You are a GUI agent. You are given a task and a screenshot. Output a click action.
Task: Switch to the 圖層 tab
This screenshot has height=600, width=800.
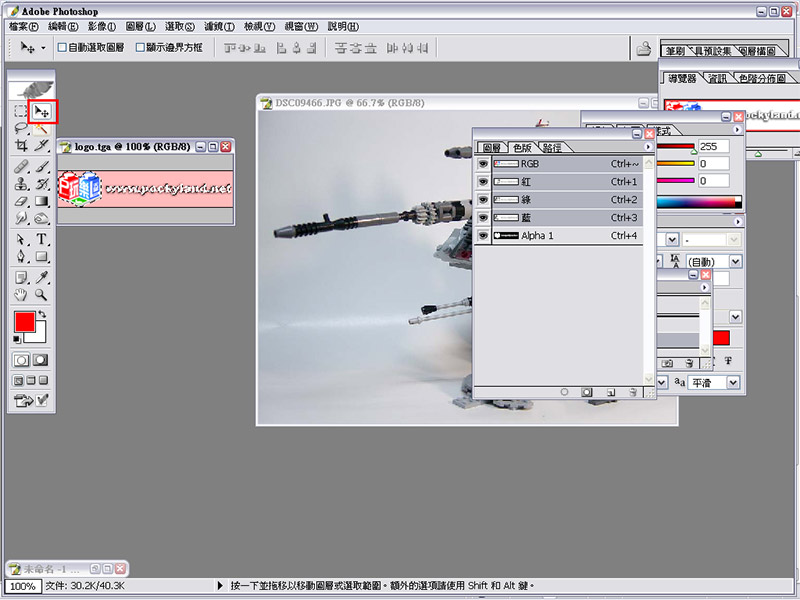[x=490, y=148]
